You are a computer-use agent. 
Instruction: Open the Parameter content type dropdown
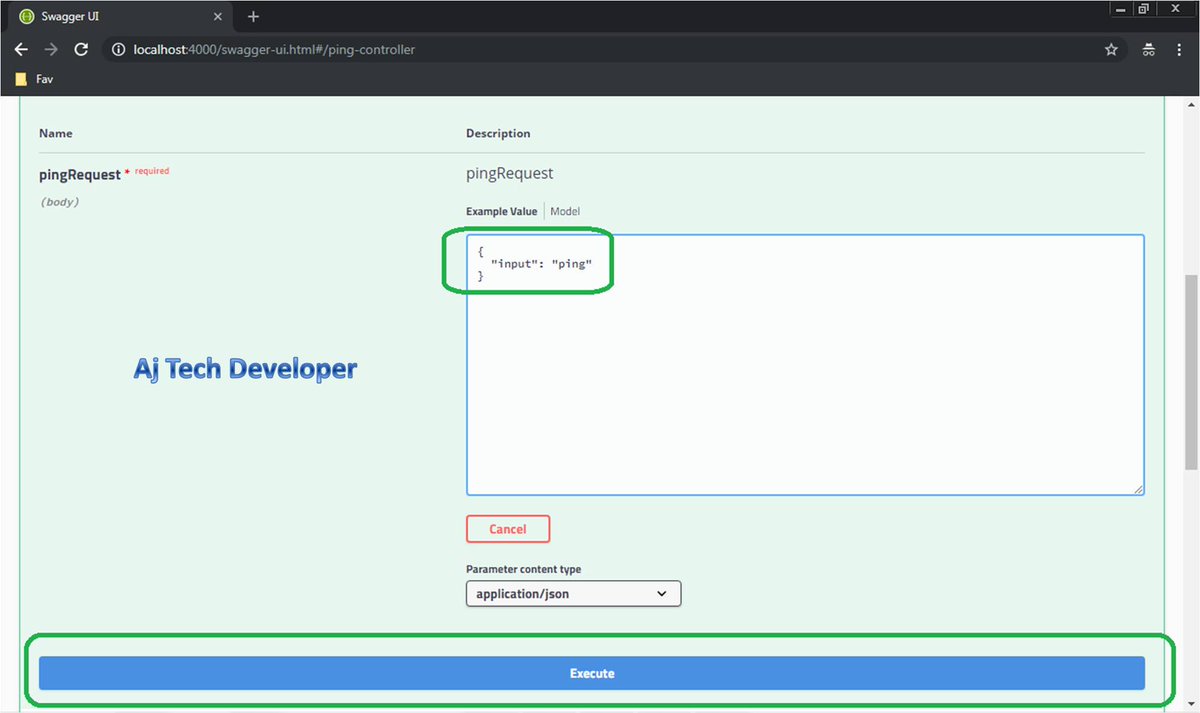coord(572,593)
